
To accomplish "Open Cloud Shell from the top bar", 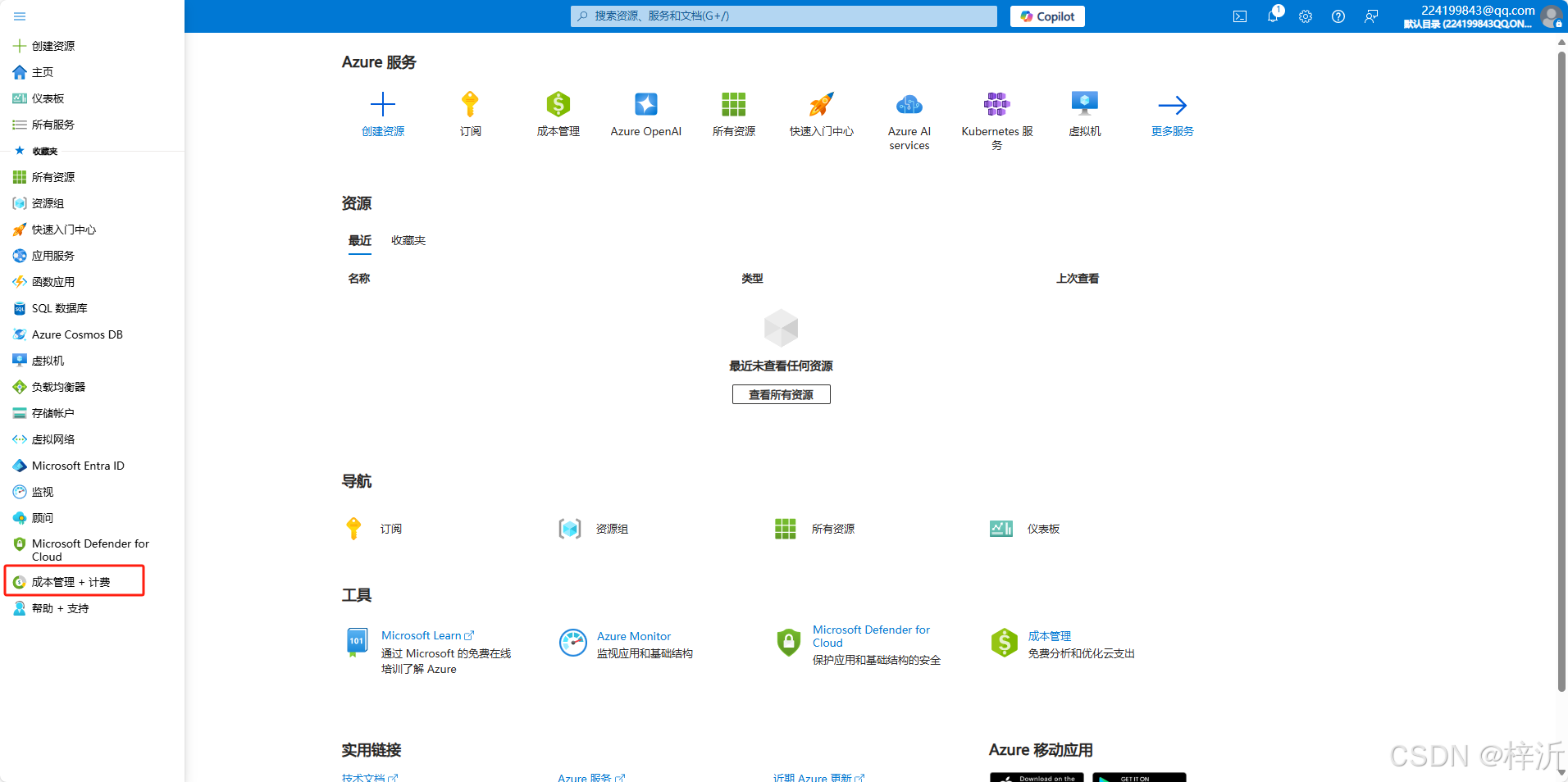I will pyautogui.click(x=1240, y=16).
